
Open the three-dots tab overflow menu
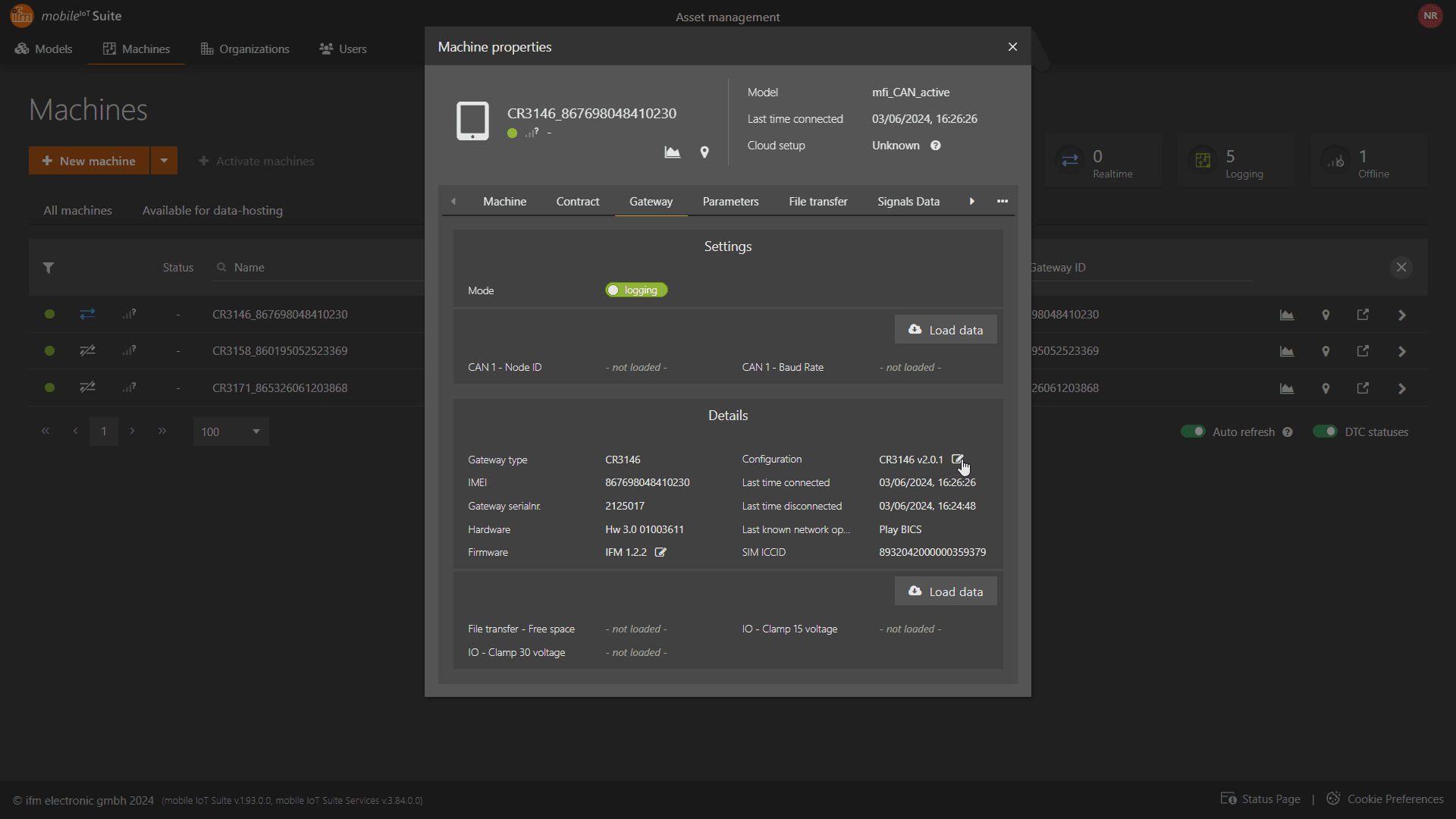coord(1003,201)
